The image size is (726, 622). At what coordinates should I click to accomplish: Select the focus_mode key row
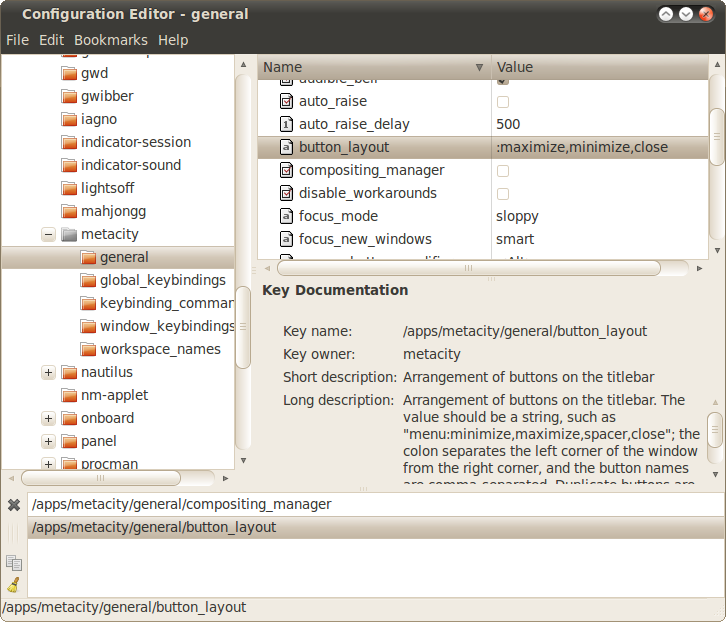[483, 216]
